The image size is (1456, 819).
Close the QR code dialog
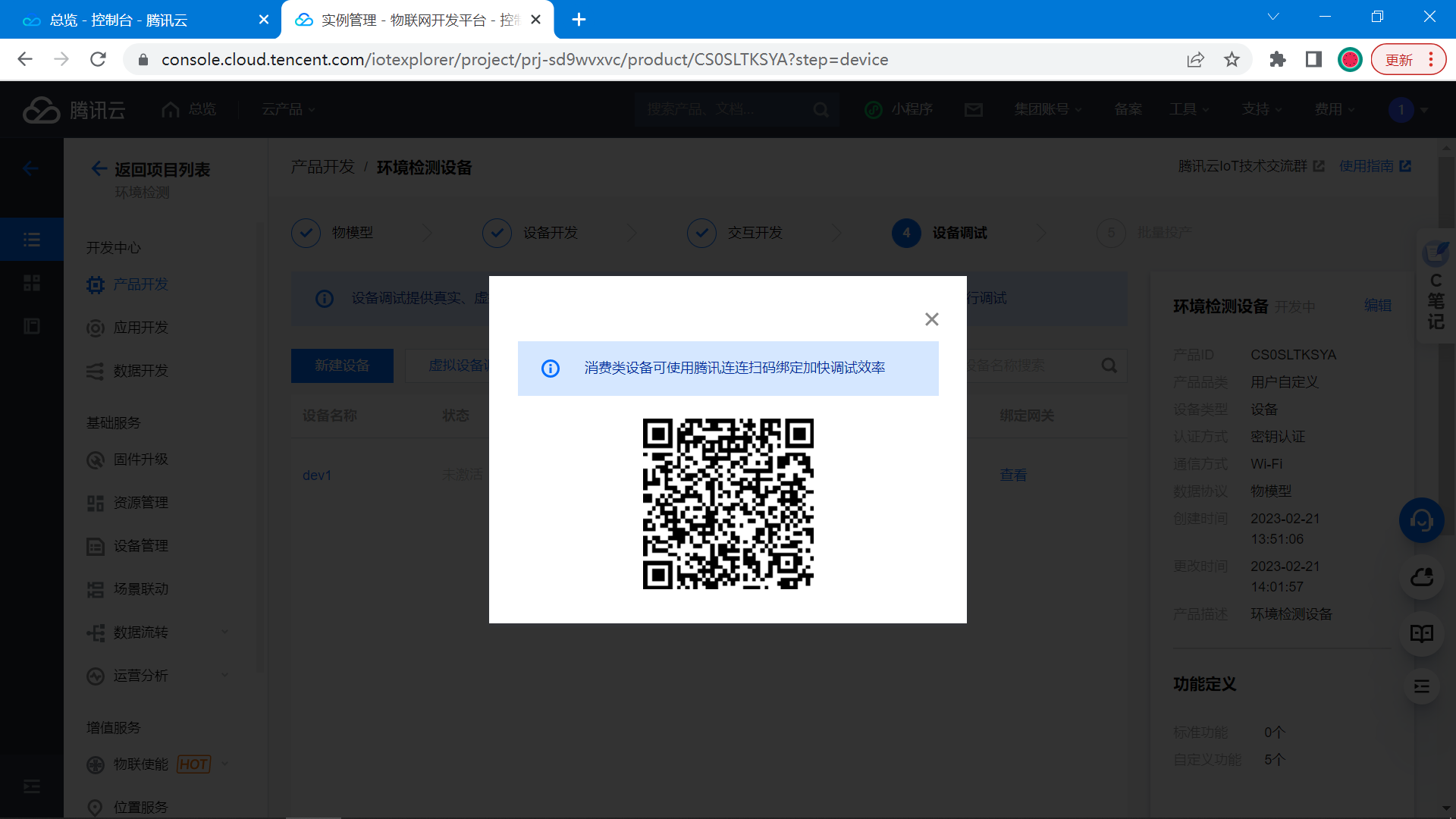pos(931,319)
